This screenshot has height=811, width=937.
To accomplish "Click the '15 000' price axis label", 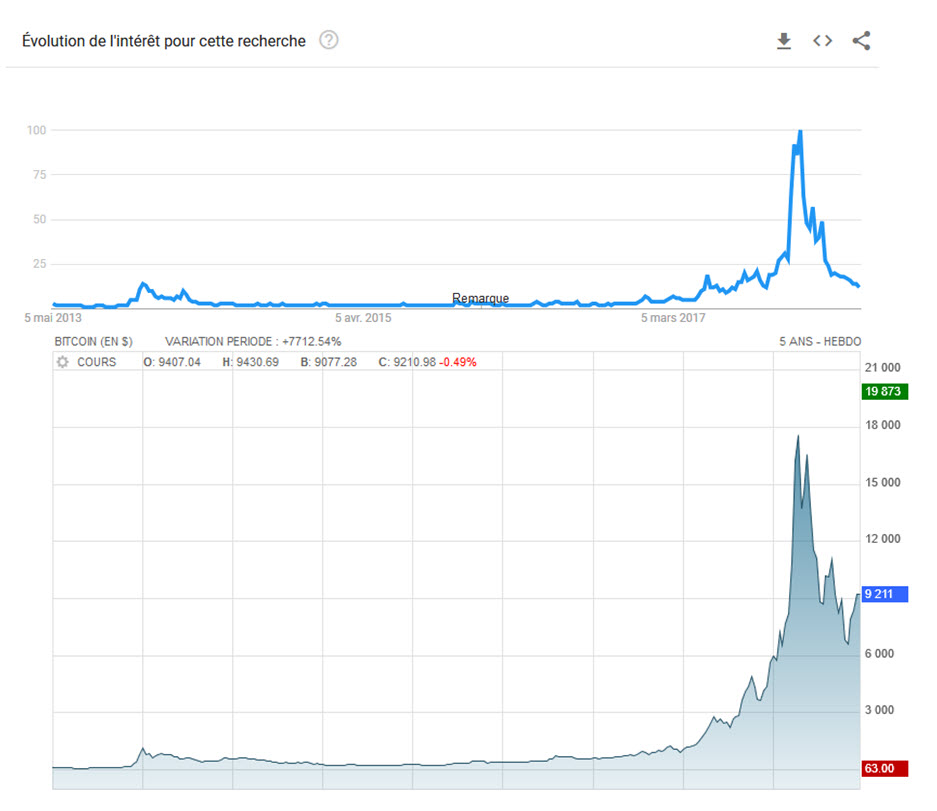I will coord(883,482).
